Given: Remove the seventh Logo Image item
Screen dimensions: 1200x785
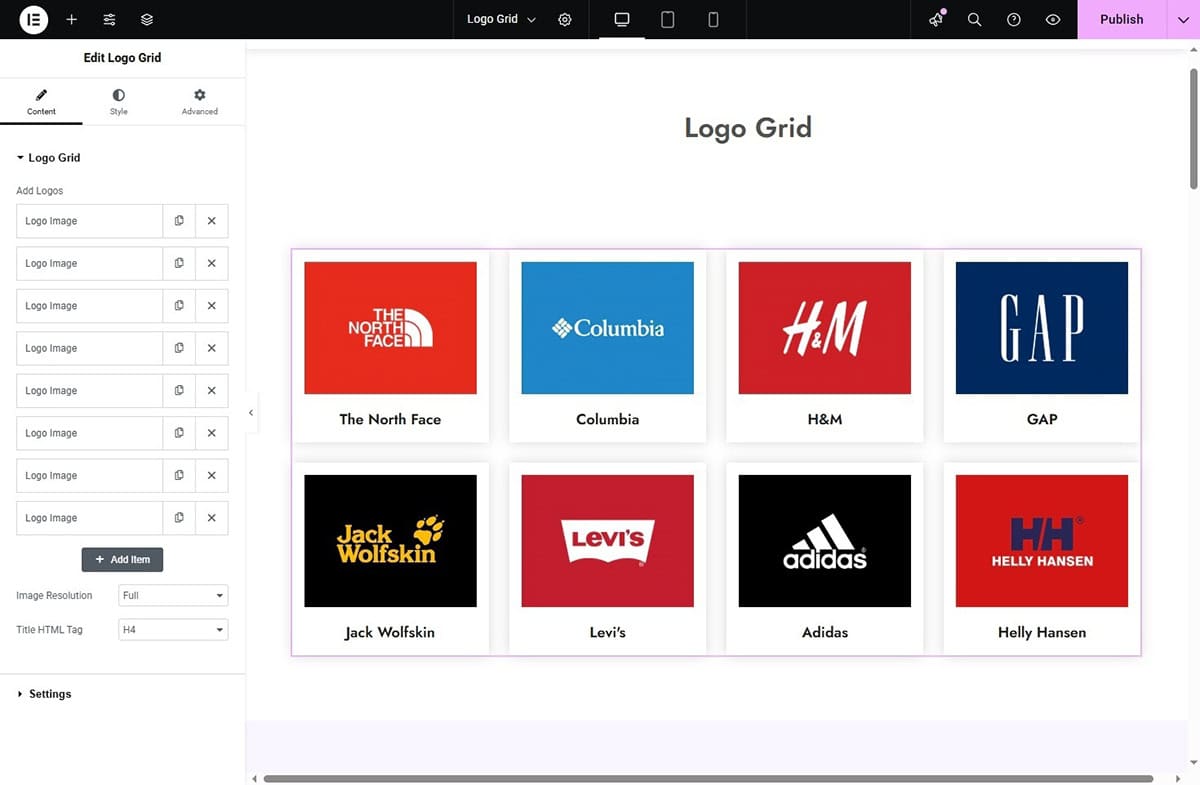Looking at the screenshot, I should (x=212, y=476).
